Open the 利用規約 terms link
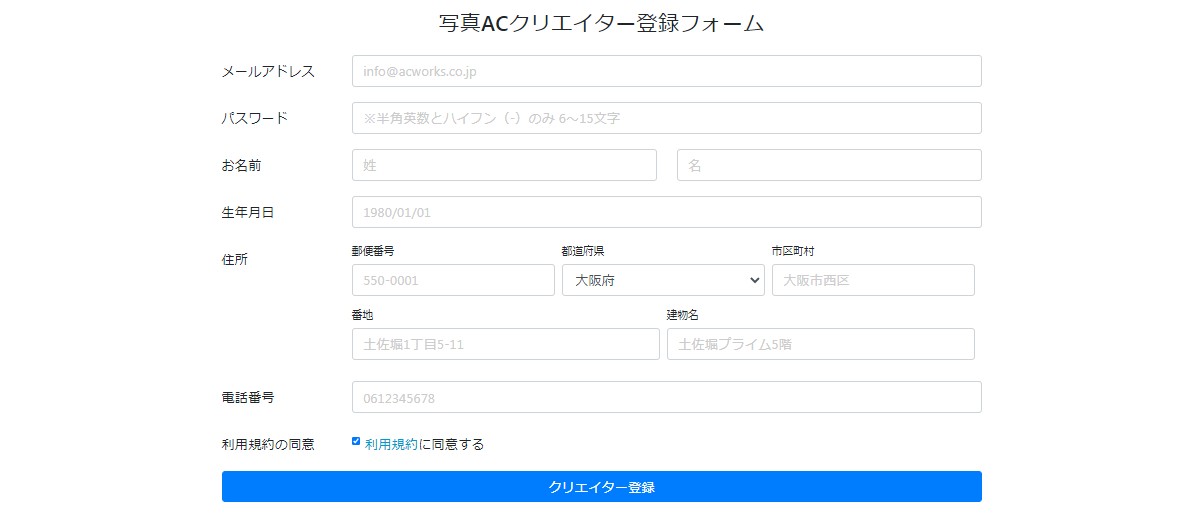This screenshot has width=1181, height=523. [391, 444]
